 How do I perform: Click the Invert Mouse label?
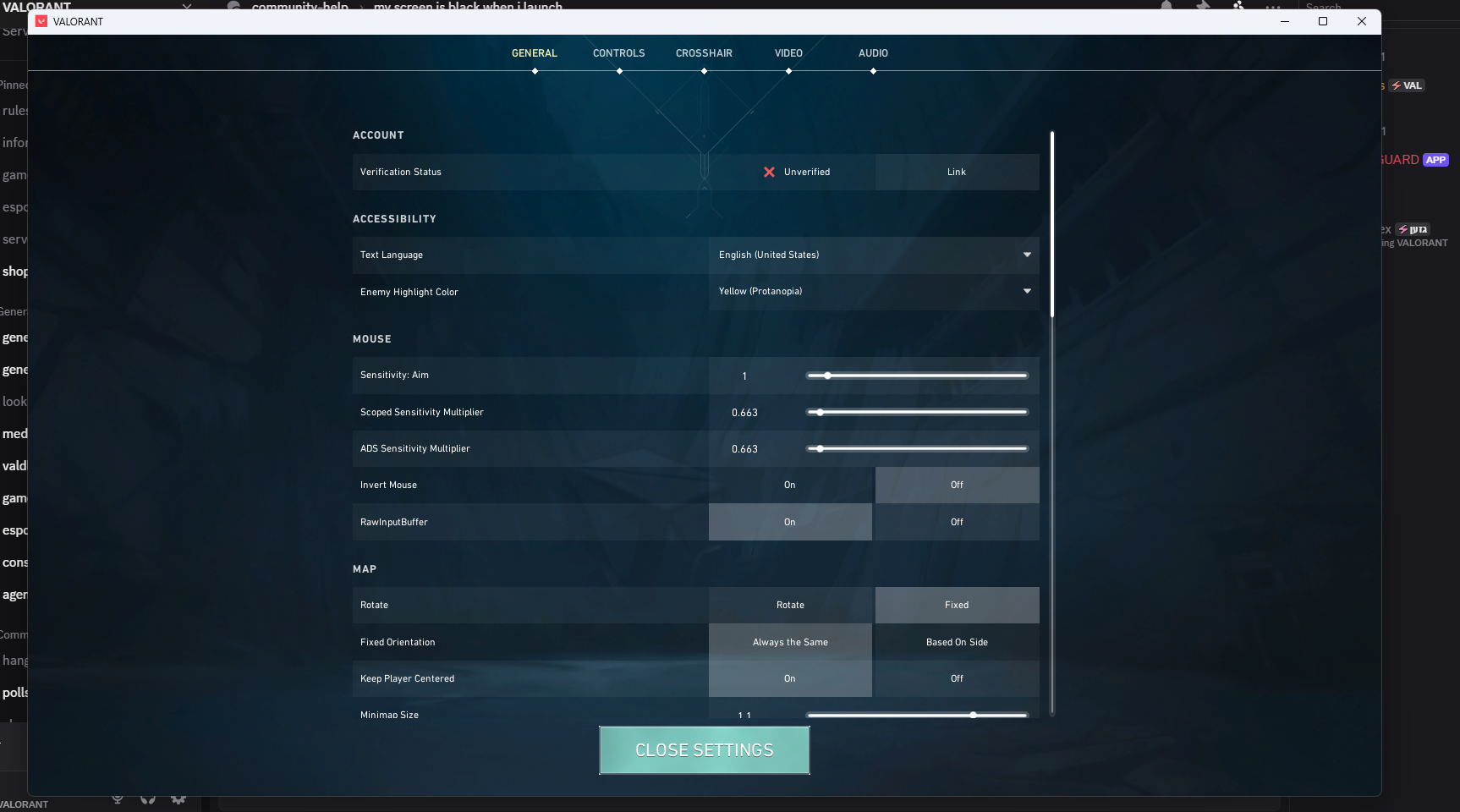[x=389, y=486]
